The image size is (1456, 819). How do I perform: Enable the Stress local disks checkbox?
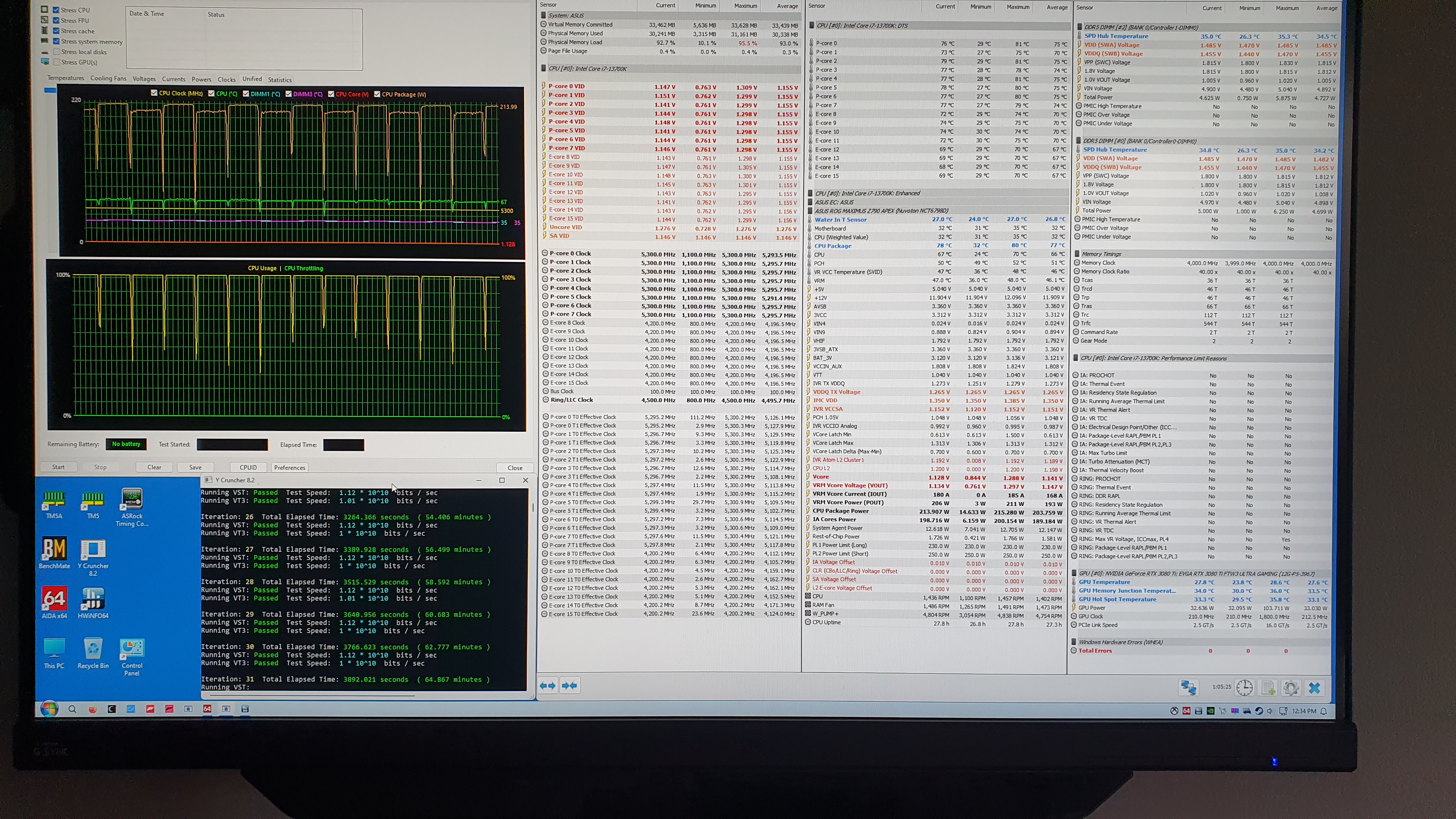tap(57, 52)
